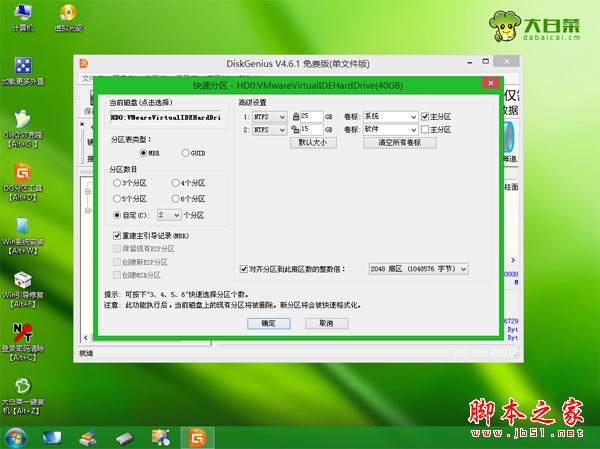Open custom partition count dropdown
Viewport: 600px width, 449px height.
pos(169,215)
